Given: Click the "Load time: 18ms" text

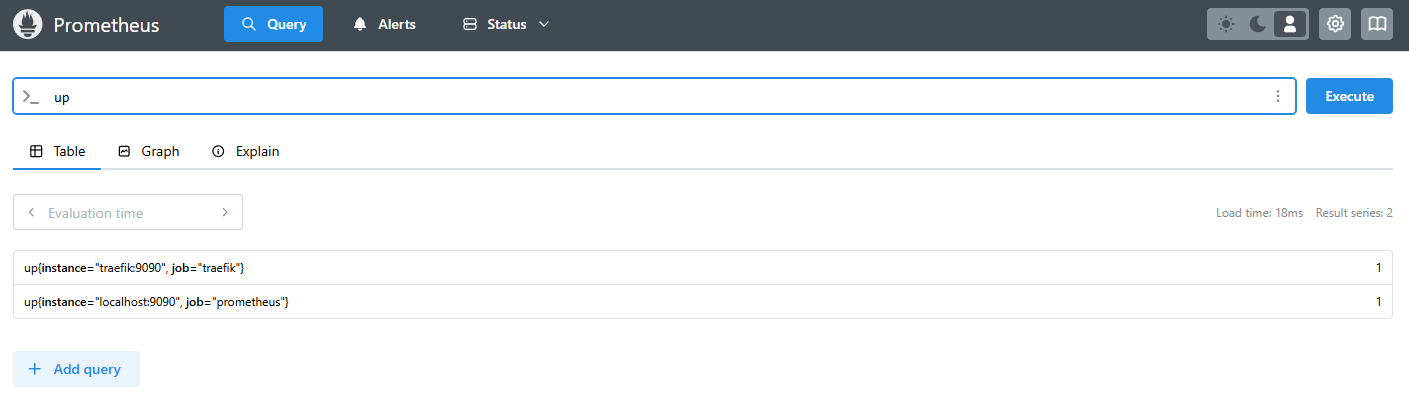Looking at the screenshot, I should pos(1259,213).
